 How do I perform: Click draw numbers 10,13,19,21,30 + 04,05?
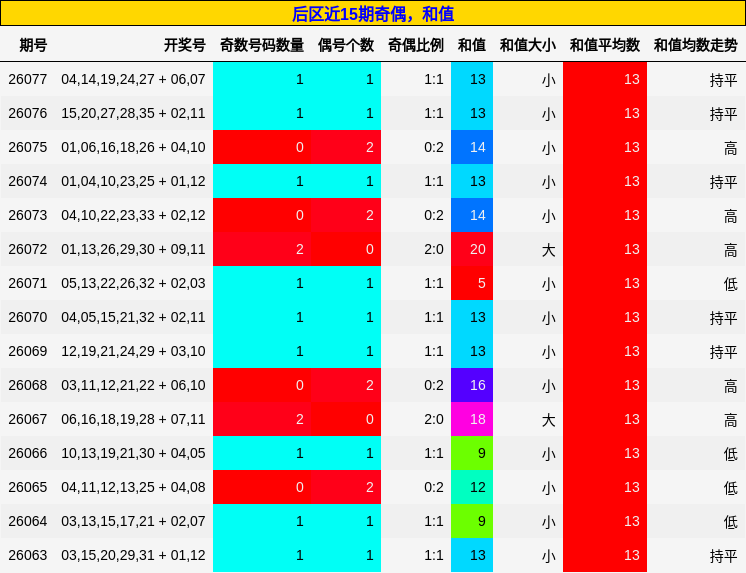pyautogui.click(x=133, y=453)
